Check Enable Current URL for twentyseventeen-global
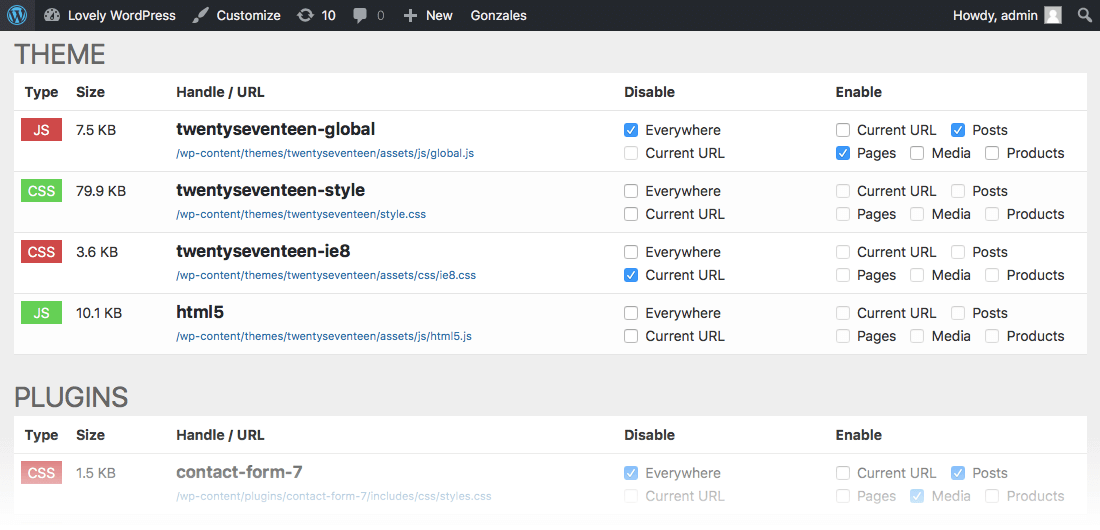The height and width of the screenshot is (530, 1100). click(x=843, y=130)
